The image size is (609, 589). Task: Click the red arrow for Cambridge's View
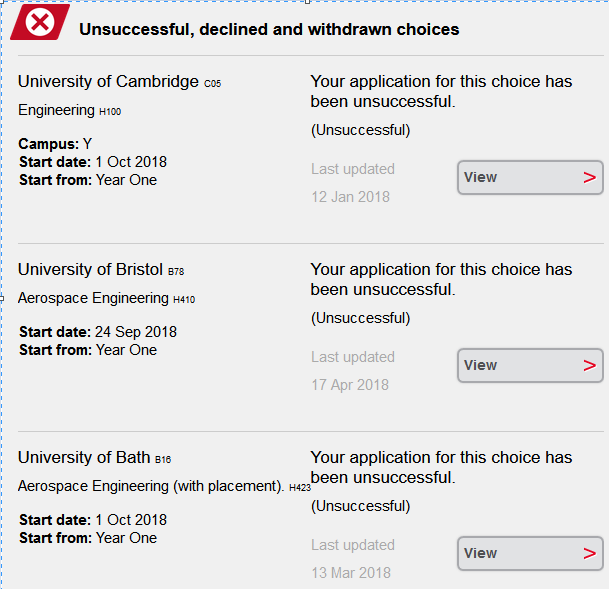(589, 177)
